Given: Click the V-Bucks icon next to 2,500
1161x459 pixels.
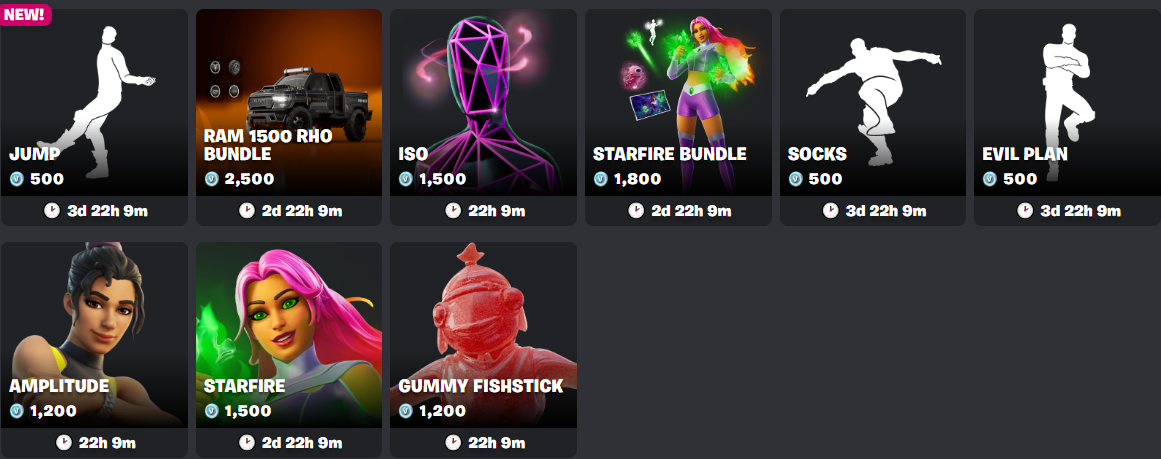Looking at the screenshot, I should tap(211, 179).
